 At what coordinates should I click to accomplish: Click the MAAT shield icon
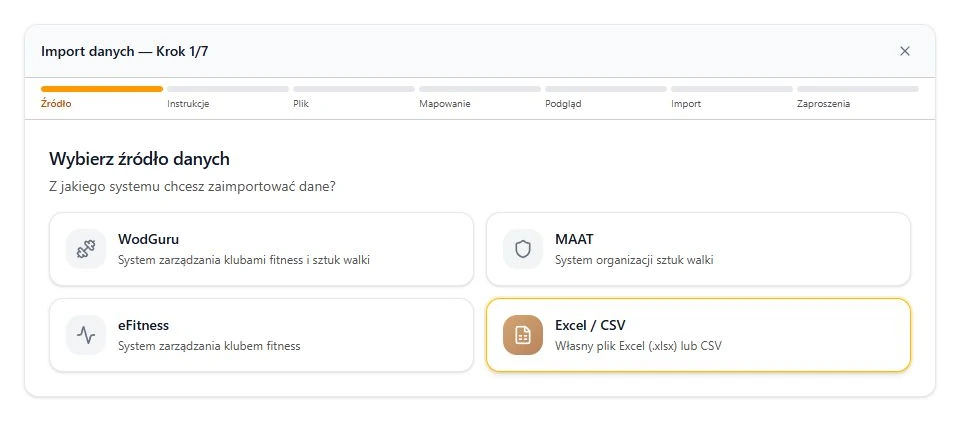523,249
